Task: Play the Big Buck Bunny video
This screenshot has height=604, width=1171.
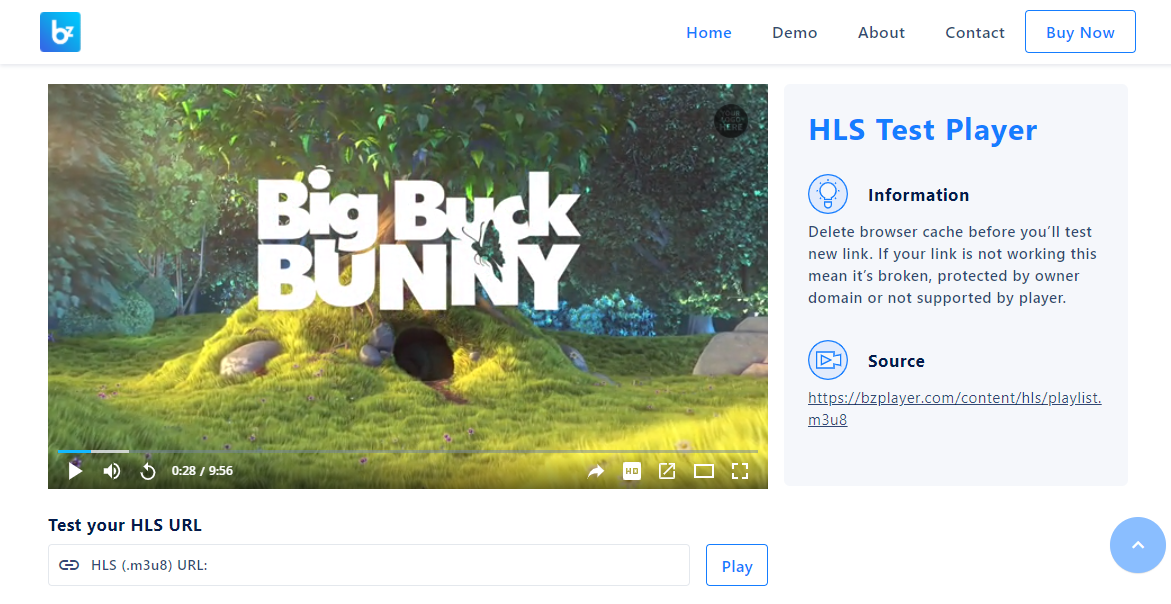Action: click(x=75, y=471)
